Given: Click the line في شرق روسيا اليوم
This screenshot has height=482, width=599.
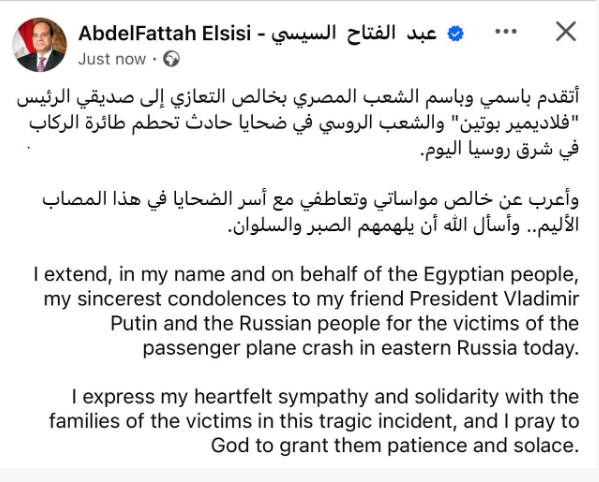Looking at the screenshot, I should (x=500, y=149).
